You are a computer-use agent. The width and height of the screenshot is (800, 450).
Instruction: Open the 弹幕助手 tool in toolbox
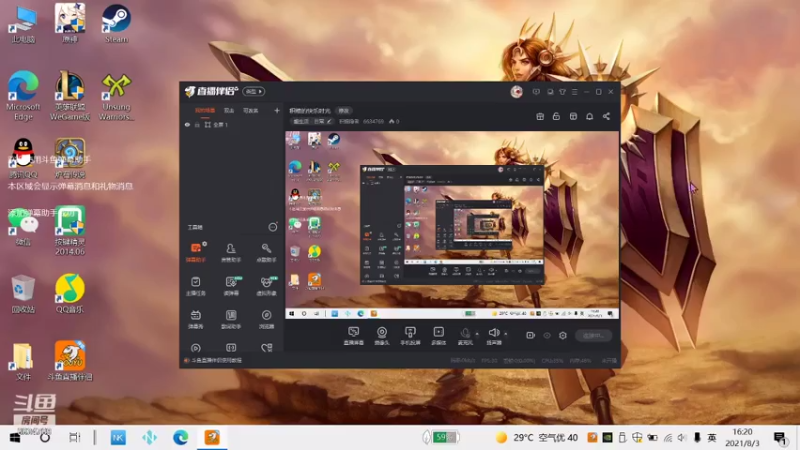coord(196,253)
